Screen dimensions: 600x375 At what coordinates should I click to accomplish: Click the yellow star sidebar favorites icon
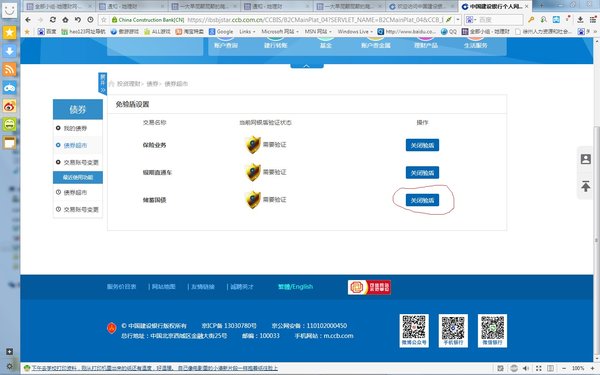point(10,33)
